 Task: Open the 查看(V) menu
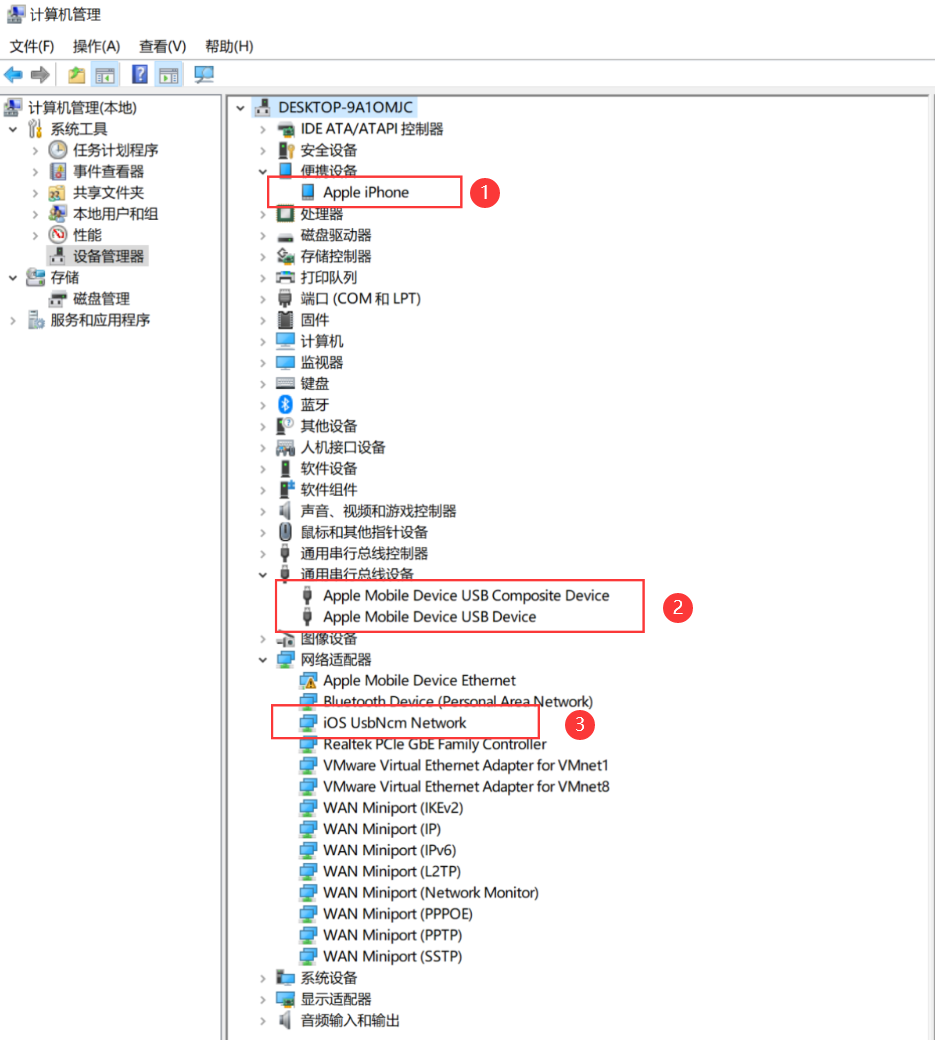(x=162, y=46)
